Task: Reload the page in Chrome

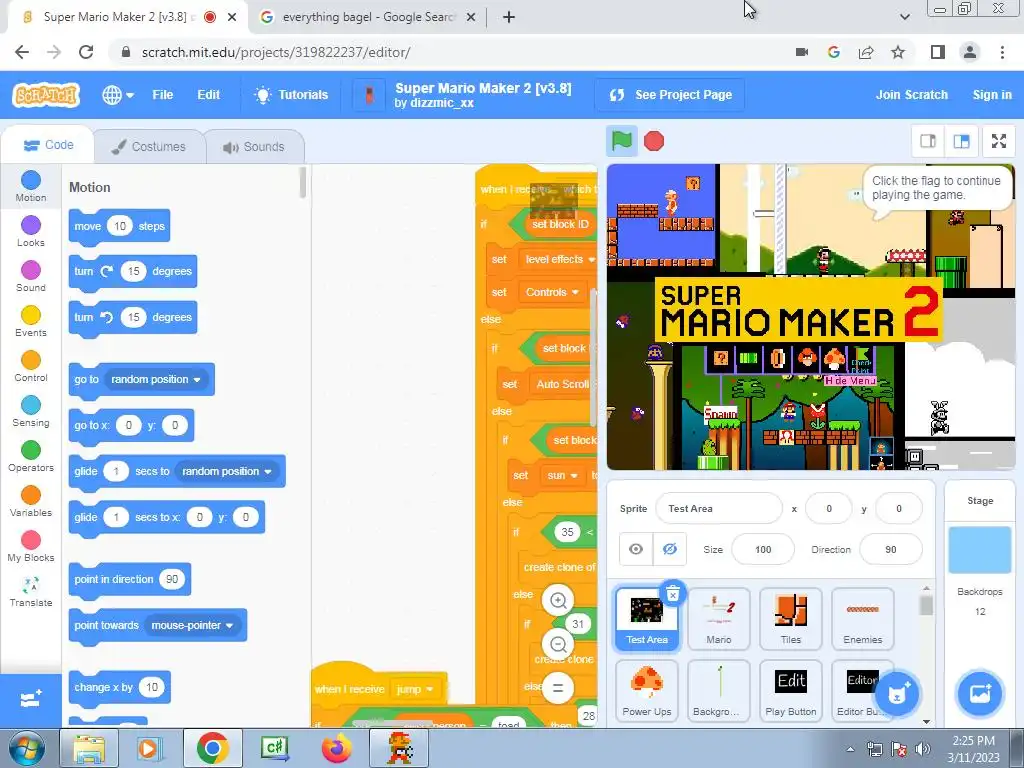Action: click(x=86, y=52)
